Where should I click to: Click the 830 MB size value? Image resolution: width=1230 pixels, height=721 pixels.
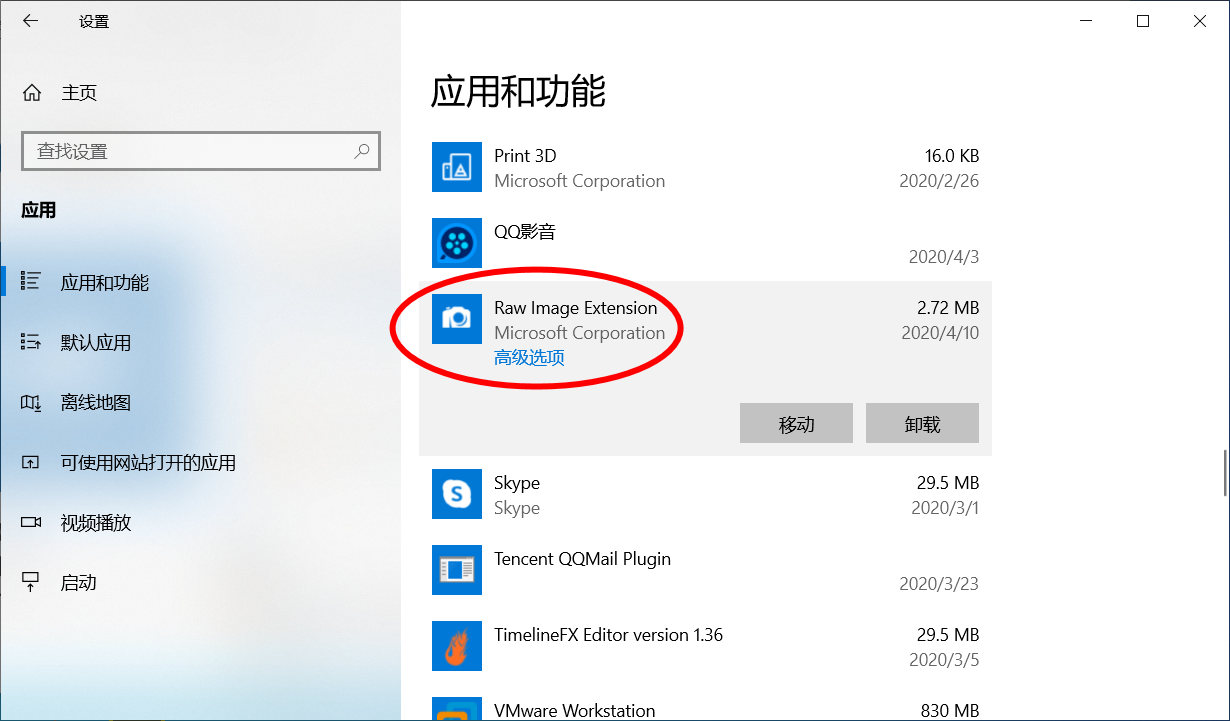[x=950, y=711]
